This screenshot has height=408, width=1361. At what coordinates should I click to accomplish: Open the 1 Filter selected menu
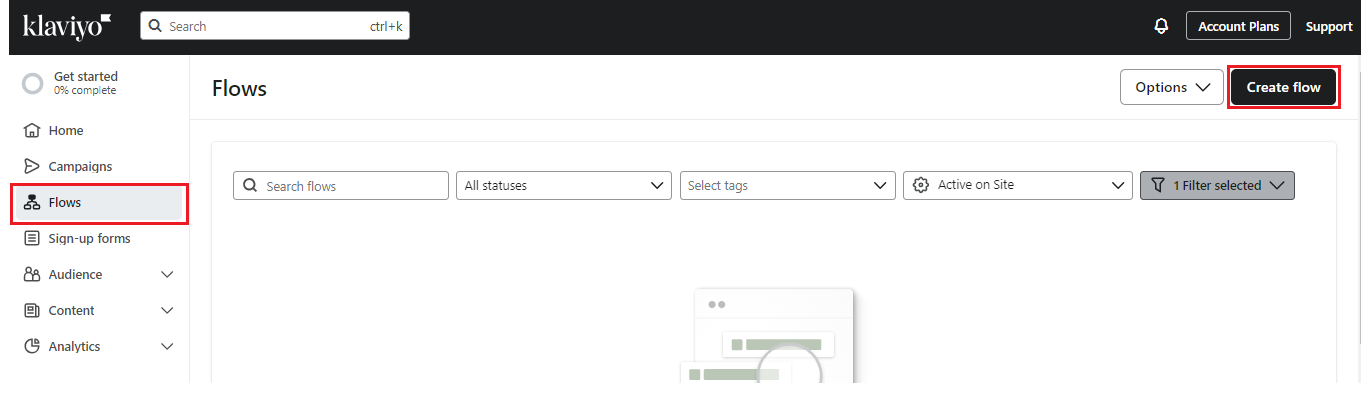[1217, 186]
